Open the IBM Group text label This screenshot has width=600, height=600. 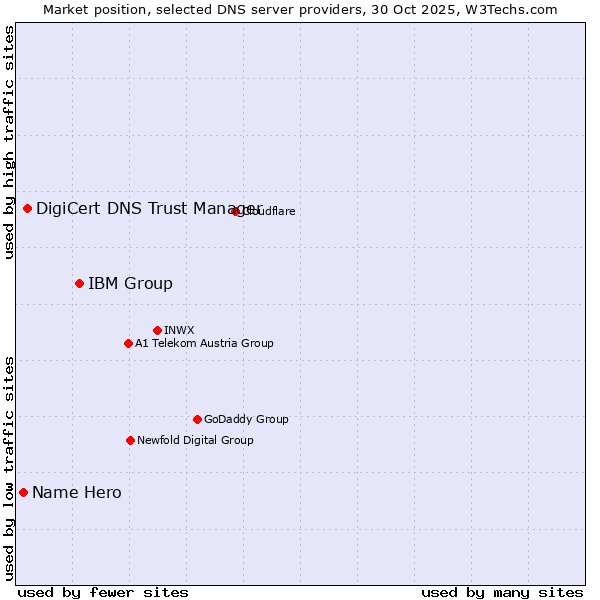click(x=130, y=283)
